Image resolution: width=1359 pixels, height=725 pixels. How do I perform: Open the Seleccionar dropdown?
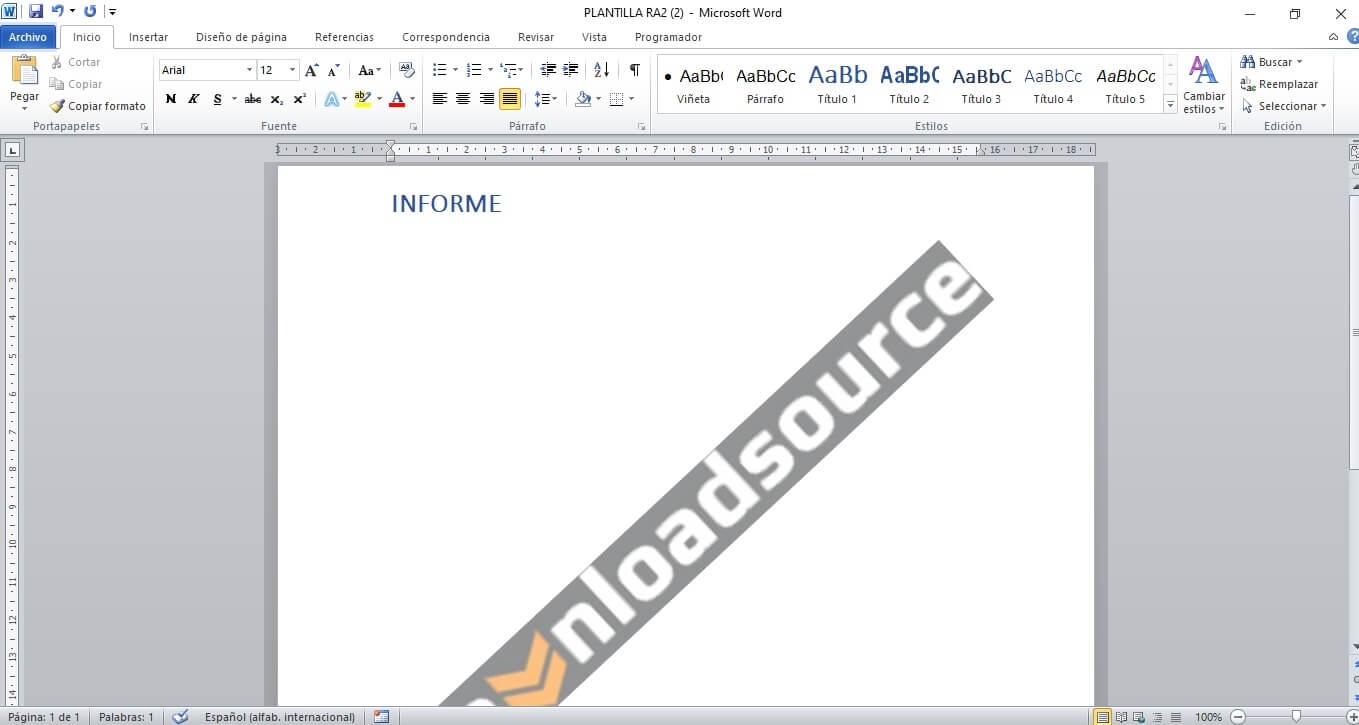tap(1284, 106)
